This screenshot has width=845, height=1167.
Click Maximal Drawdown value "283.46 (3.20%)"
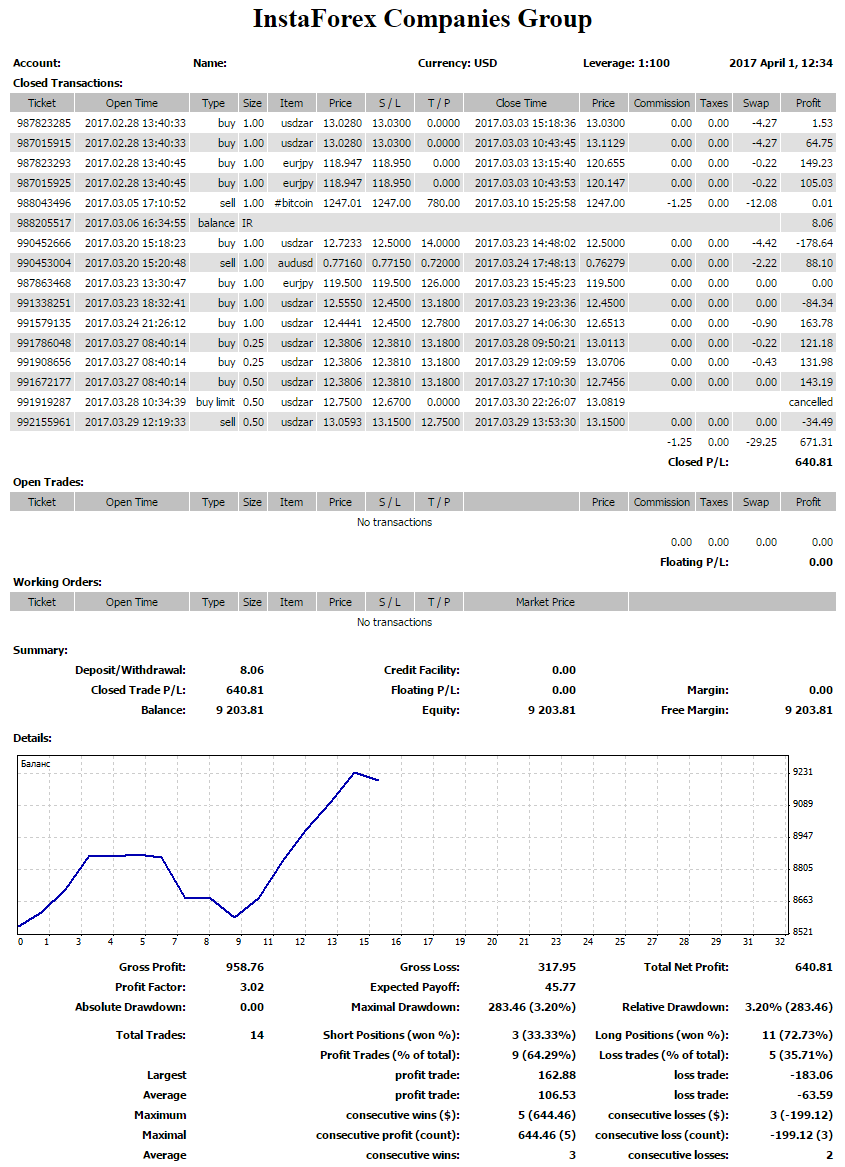tap(532, 1008)
